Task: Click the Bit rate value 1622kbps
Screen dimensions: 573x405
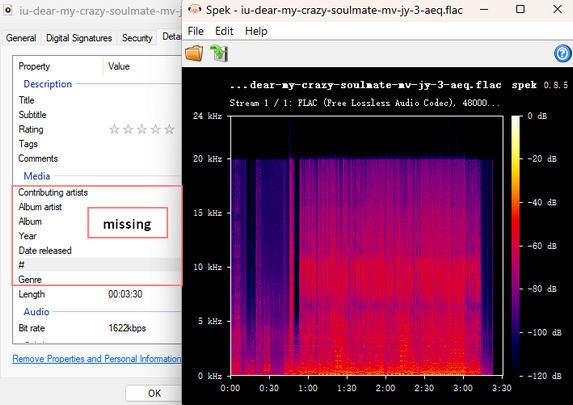Action: tap(127, 328)
